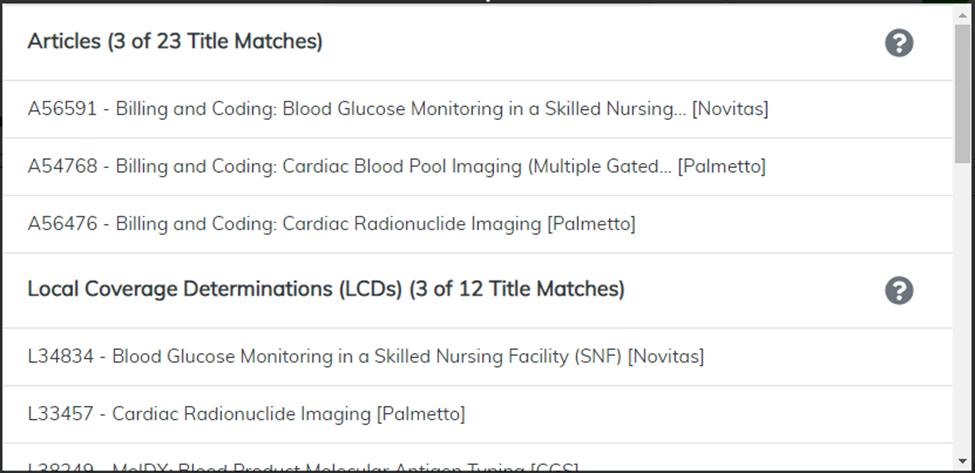The width and height of the screenshot is (975, 473).
Task: Open LCD L34834 Blood Glucose Monitoring
Action: pos(365,356)
